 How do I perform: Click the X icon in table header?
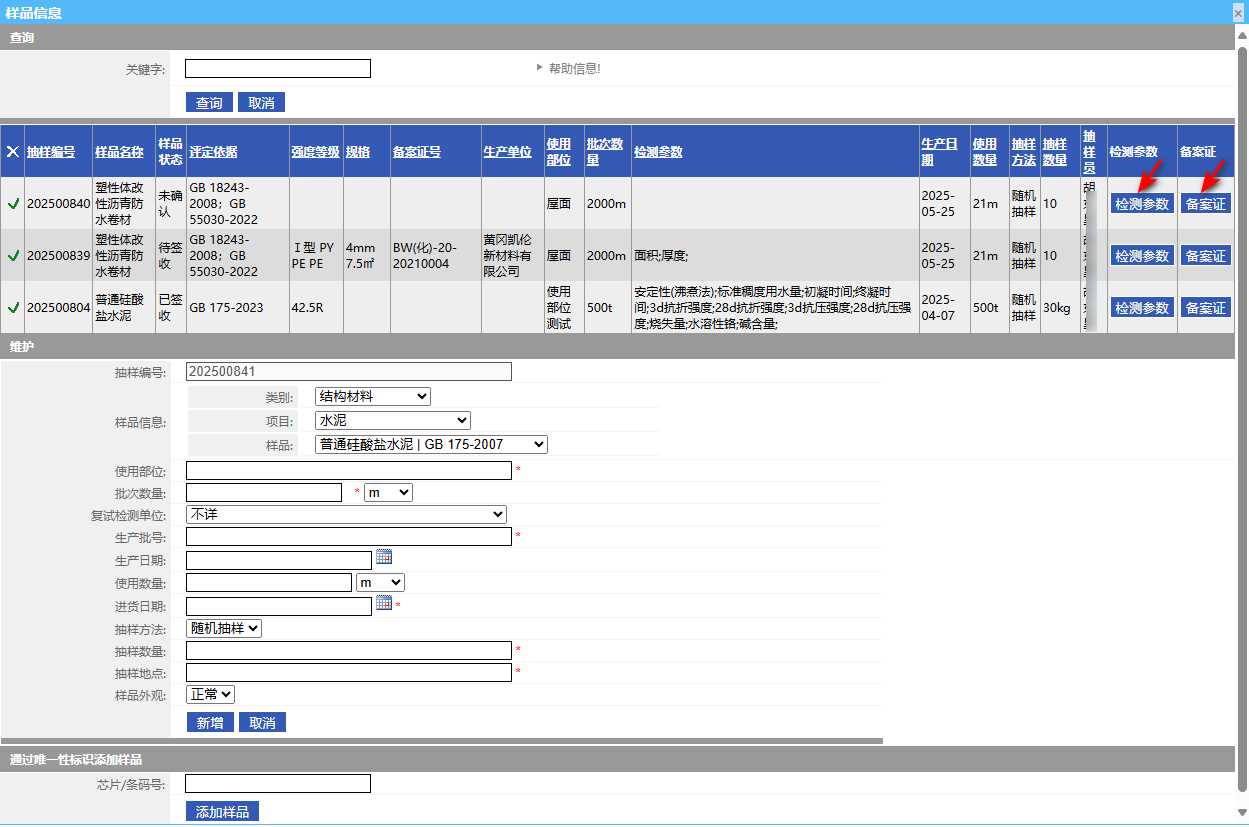[13, 152]
